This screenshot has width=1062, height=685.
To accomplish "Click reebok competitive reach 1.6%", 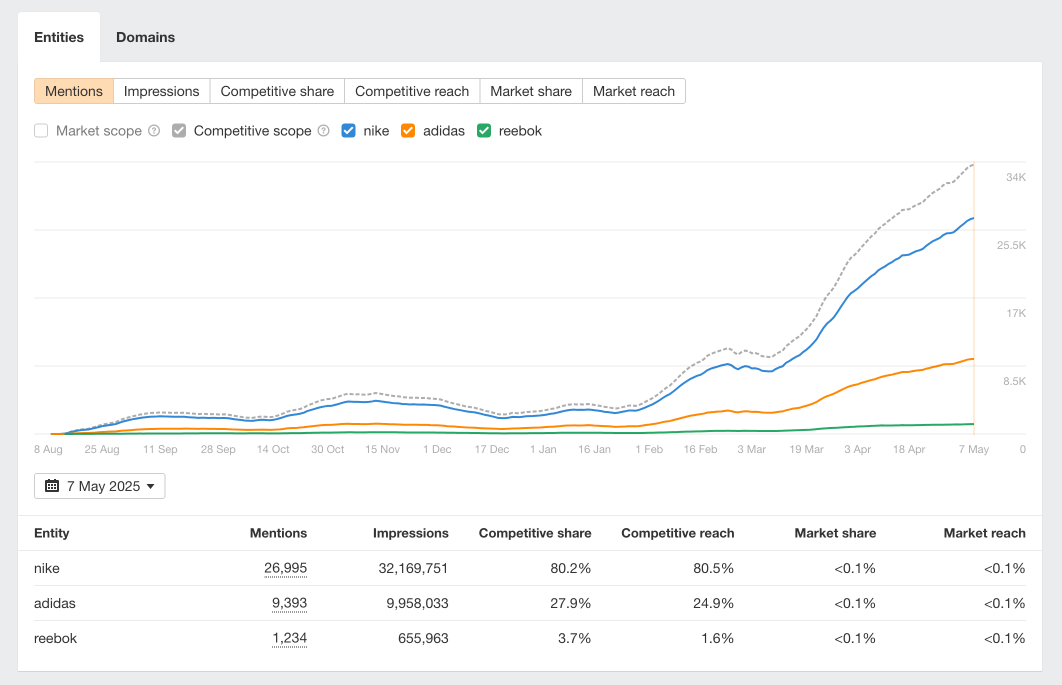I will tap(717, 639).
